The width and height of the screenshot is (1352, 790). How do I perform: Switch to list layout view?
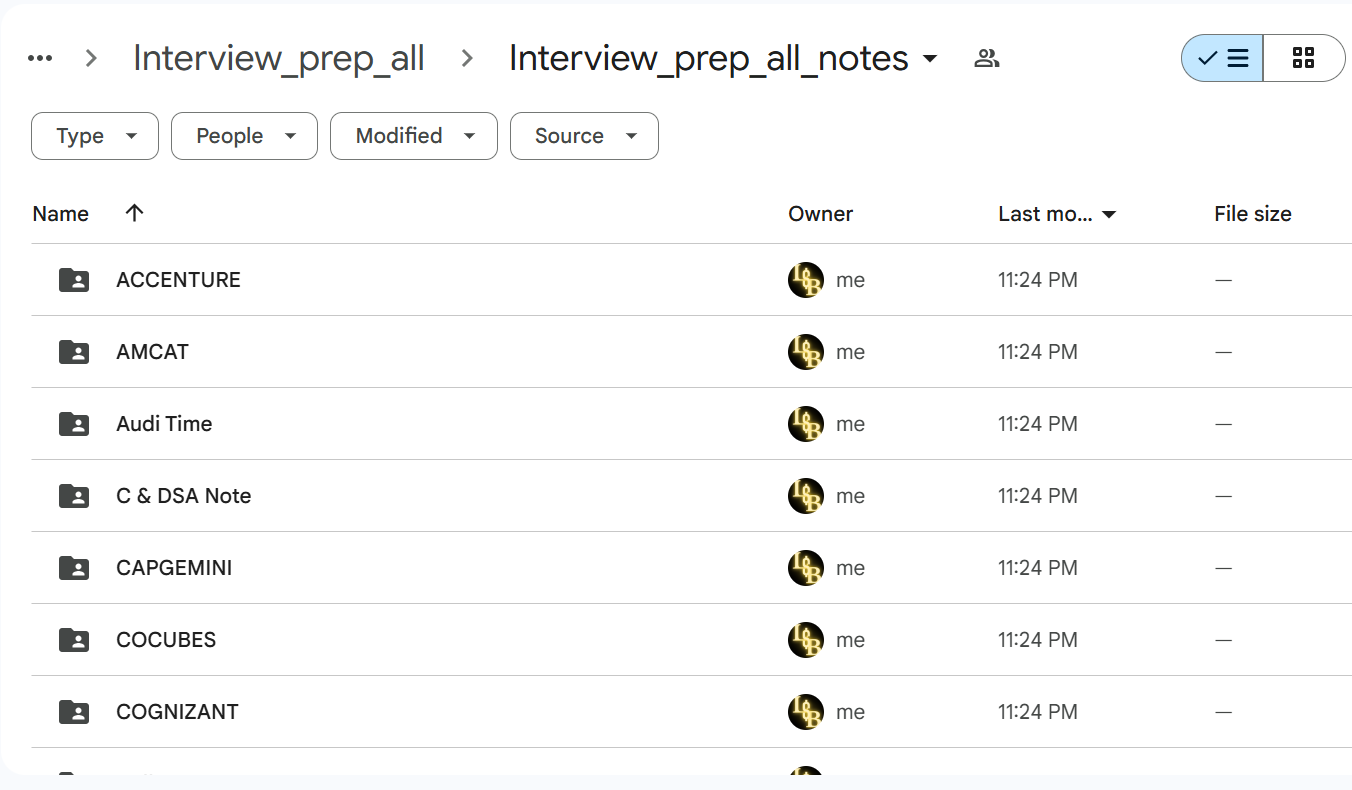(1222, 58)
